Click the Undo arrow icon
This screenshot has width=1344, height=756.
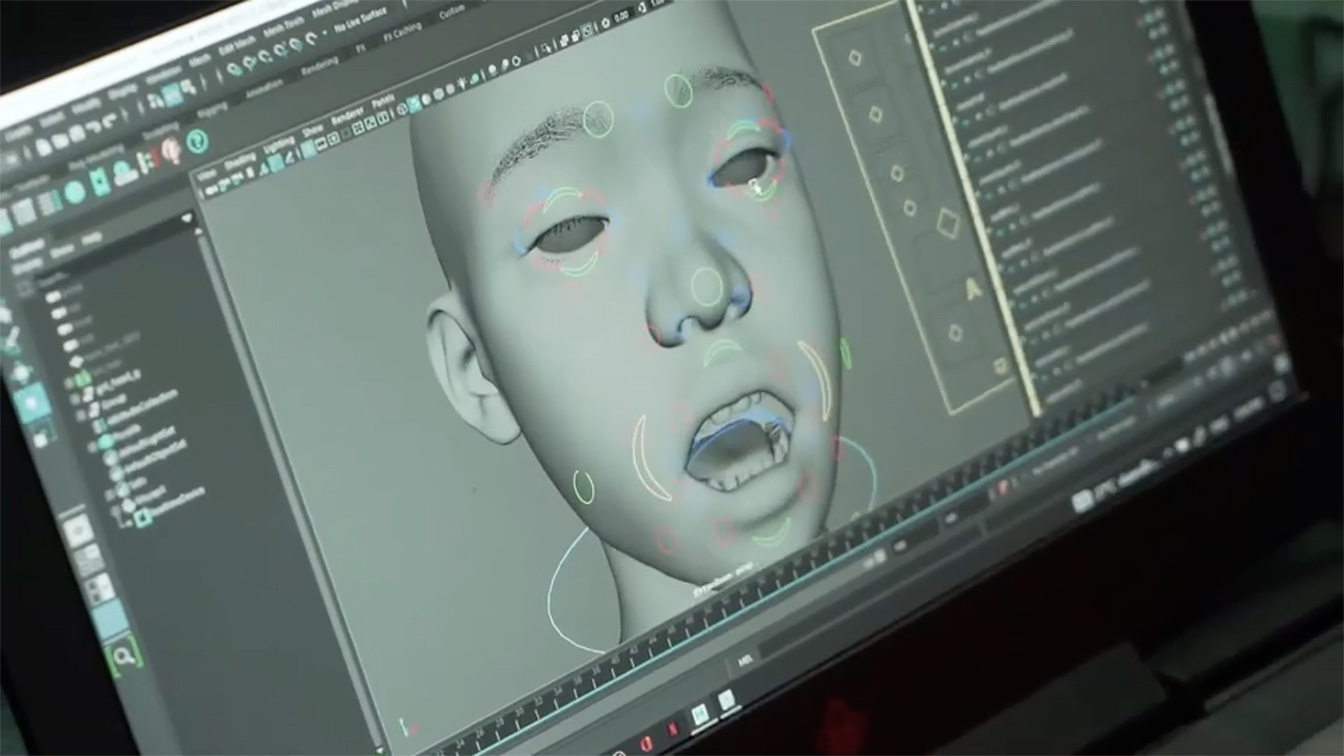[94, 126]
